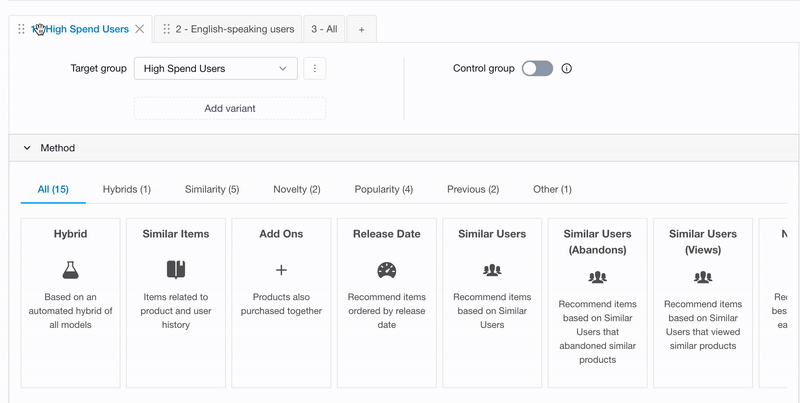Image resolution: width=800 pixels, height=403 pixels.
Task: Click the Add Ons plus icon
Action: point(281,270)
